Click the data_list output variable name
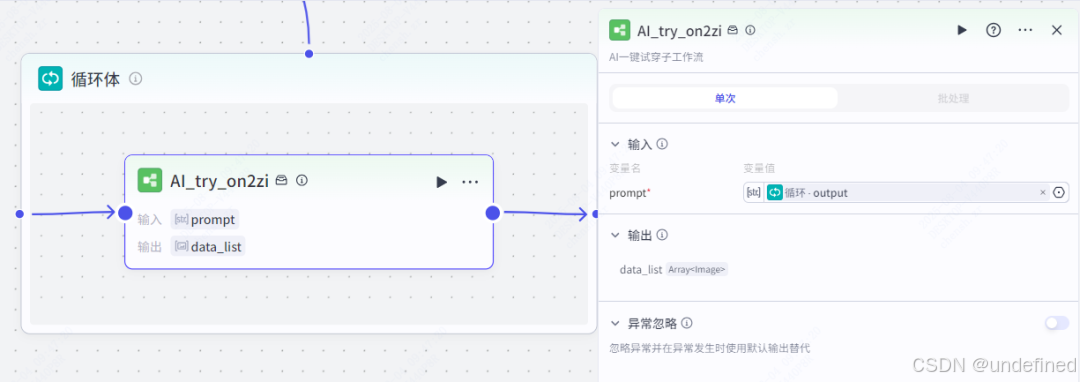 [641, 270]
